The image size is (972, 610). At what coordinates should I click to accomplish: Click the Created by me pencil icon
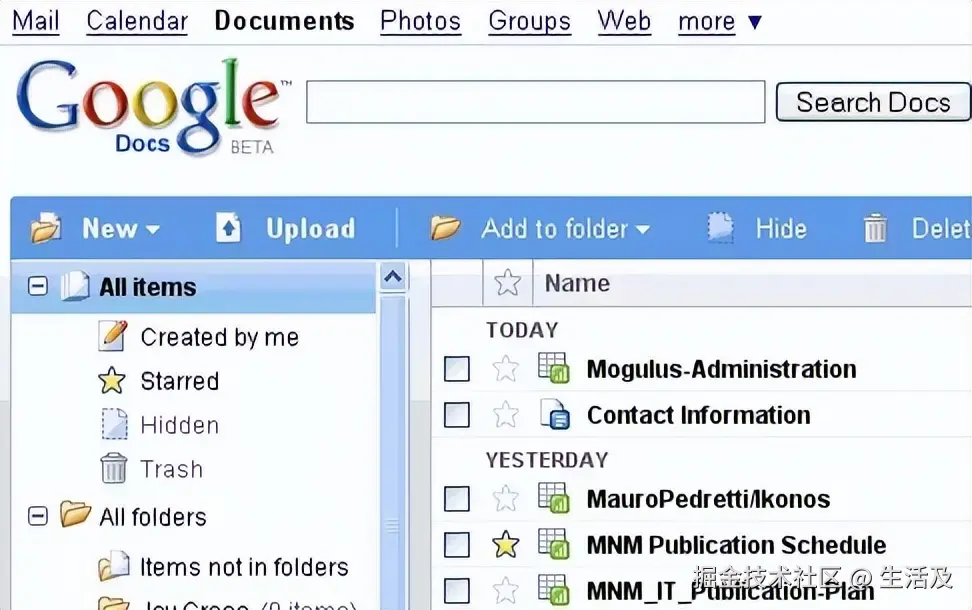click(x=113, y=336)
